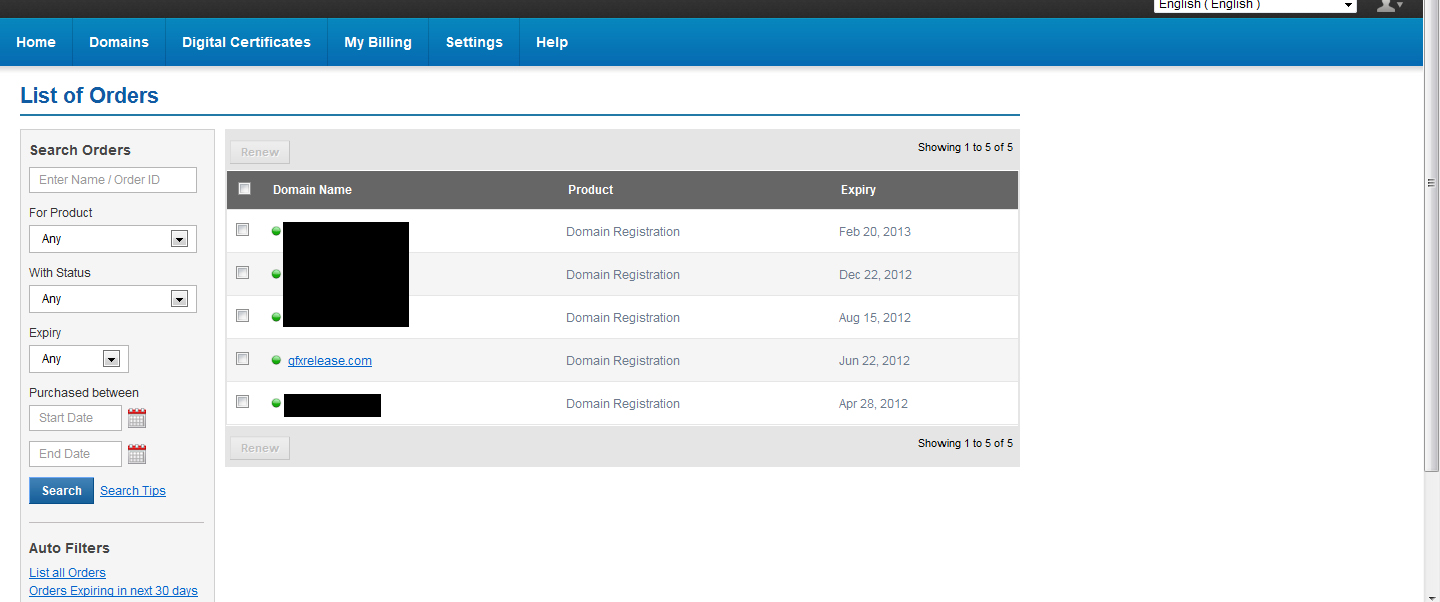
Task: Tick the select-all checkbox in table header
Action: pyautogui.click(x=244, y=188)
